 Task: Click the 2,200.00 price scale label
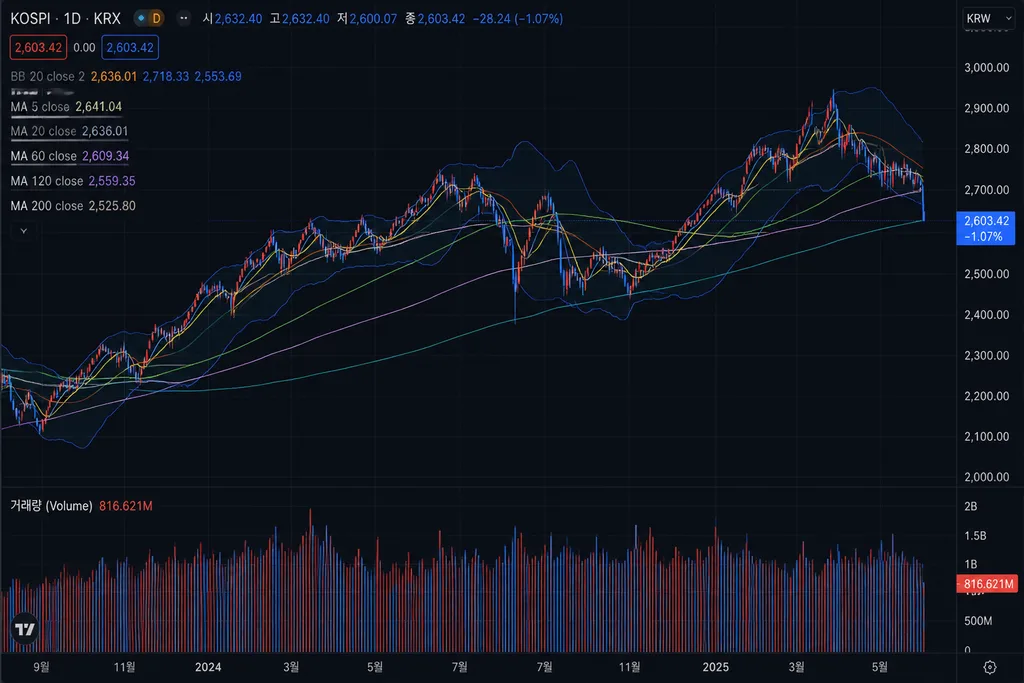click(986, 396)
